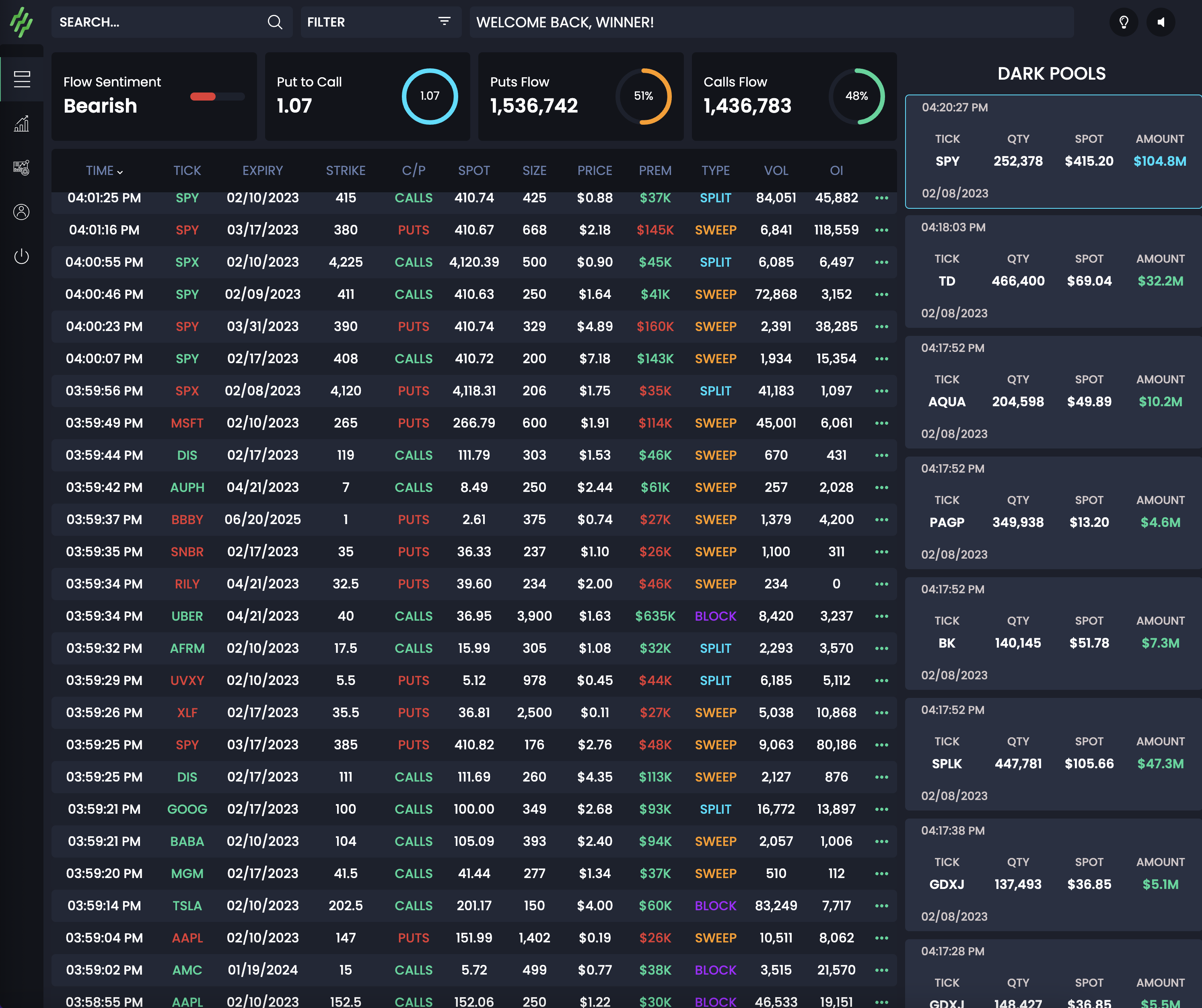Image resolution: width=1202 pixels, height=1008 pixels.
Task: Click the SNBR ticker in the table
Action: tap(187, 552)
